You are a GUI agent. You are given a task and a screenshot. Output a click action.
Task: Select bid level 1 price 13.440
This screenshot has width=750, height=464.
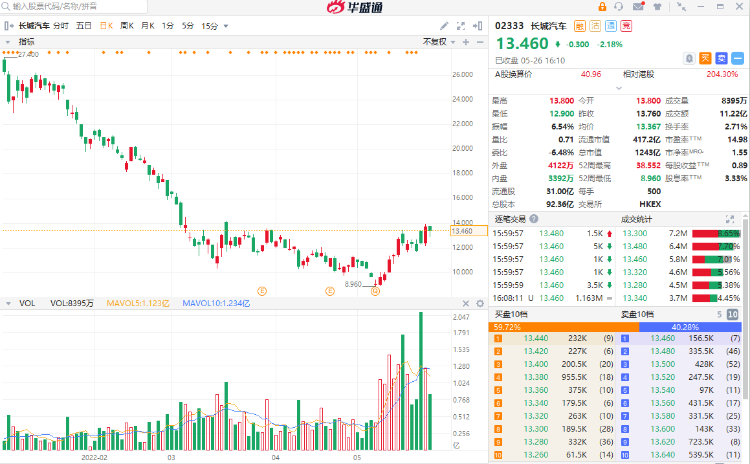[x=536, y=338]
